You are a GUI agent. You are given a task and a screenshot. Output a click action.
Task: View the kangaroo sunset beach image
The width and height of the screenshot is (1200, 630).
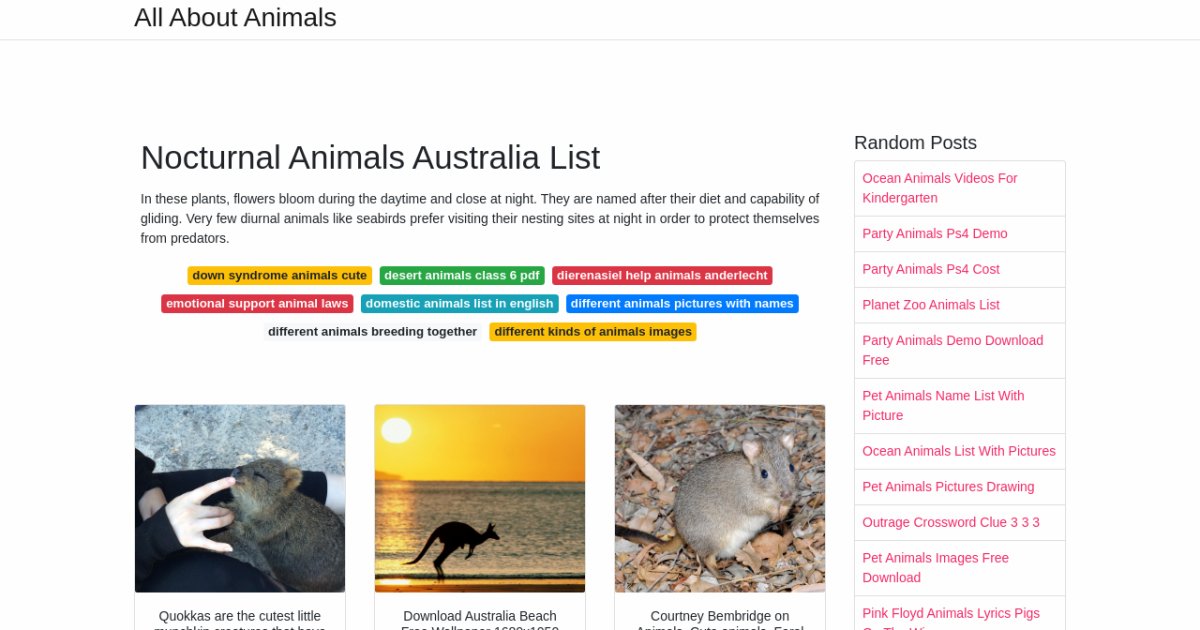pyautogui.click(x=480, y=498)
